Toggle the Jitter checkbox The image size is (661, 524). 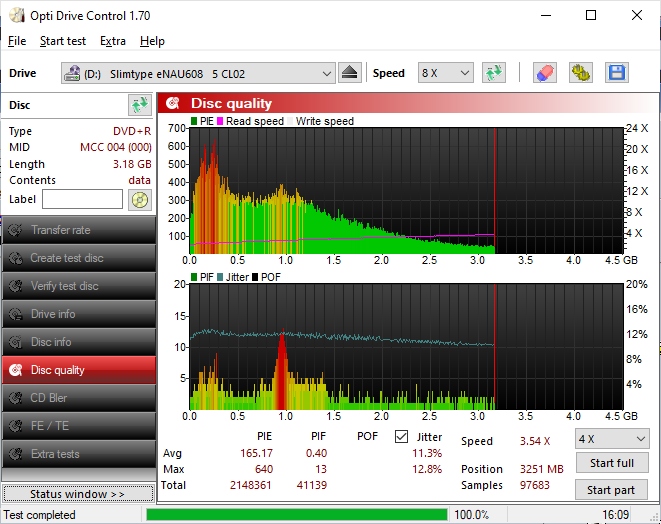402,437
